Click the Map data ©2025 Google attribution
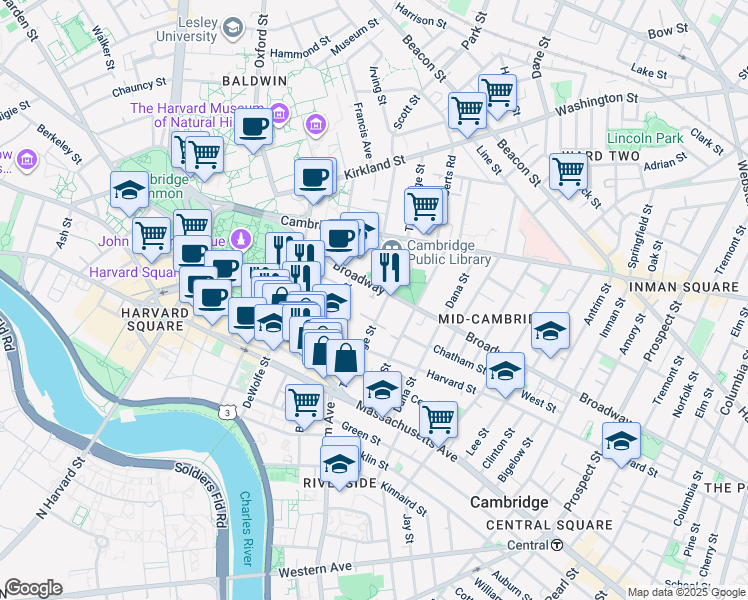This screenshot has height=600, width=748. [686, 593]
